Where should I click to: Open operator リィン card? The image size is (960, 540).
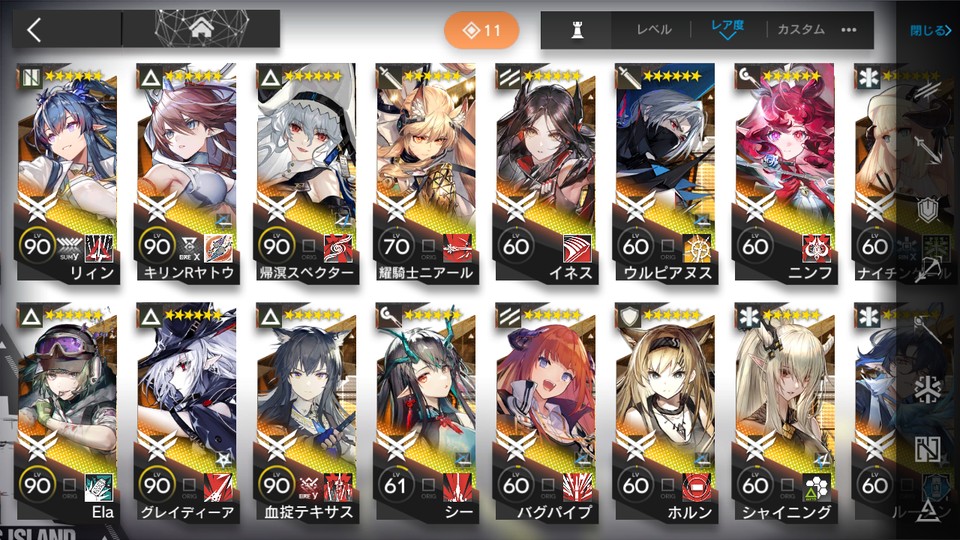[x=67, y=173]
